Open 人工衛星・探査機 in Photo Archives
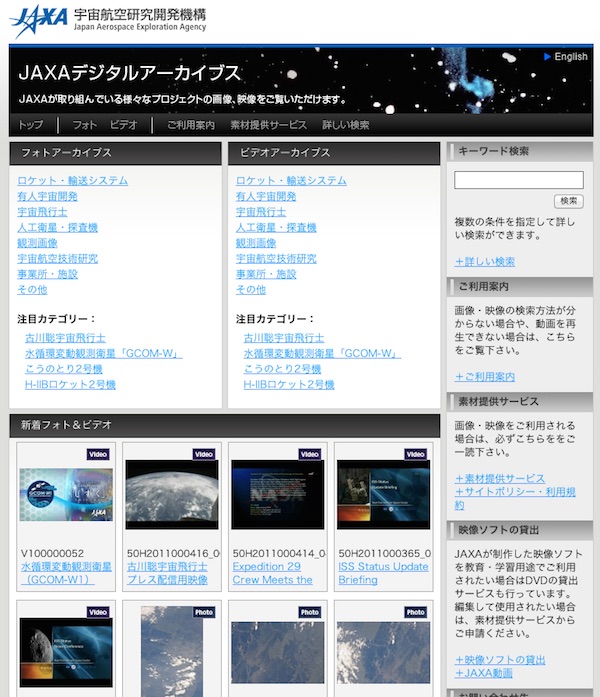600x697 pixels. click(57, 228)
